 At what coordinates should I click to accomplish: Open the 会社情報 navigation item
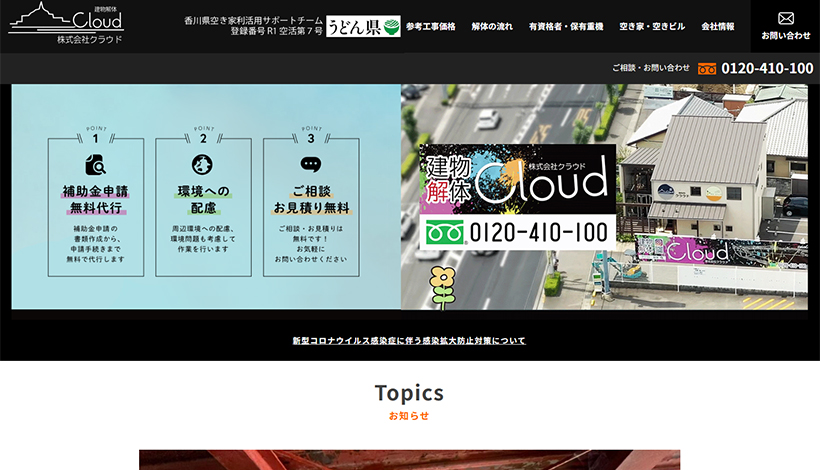(x=717, y=27)
